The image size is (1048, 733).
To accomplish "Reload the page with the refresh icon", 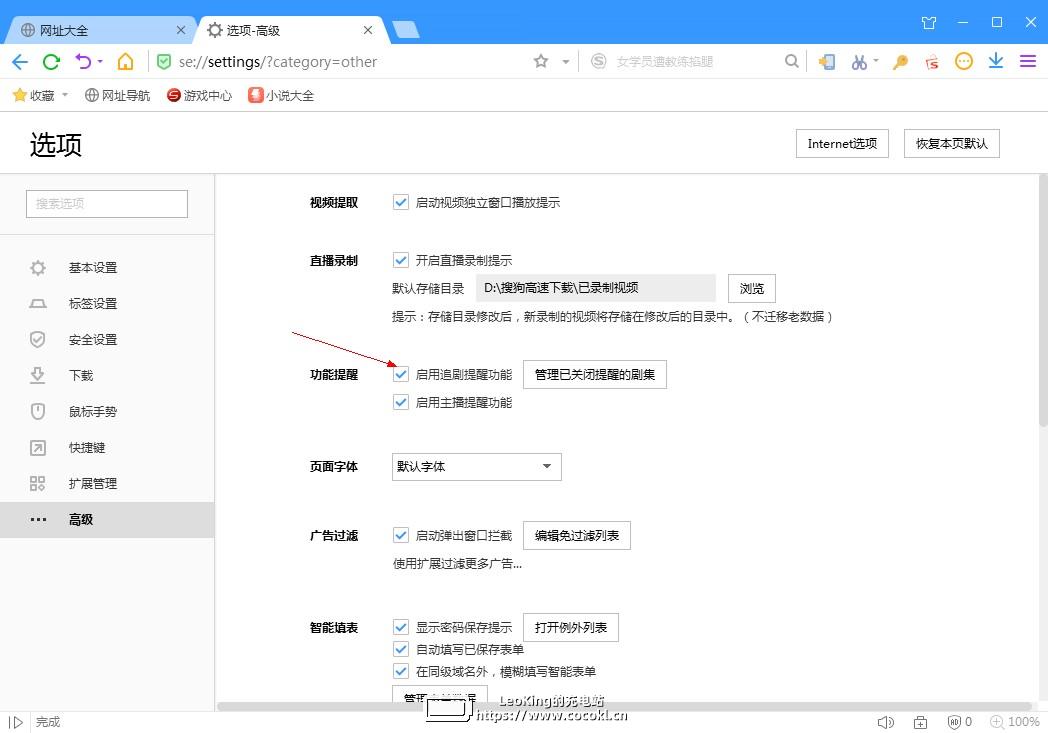I will pos(51,62).
